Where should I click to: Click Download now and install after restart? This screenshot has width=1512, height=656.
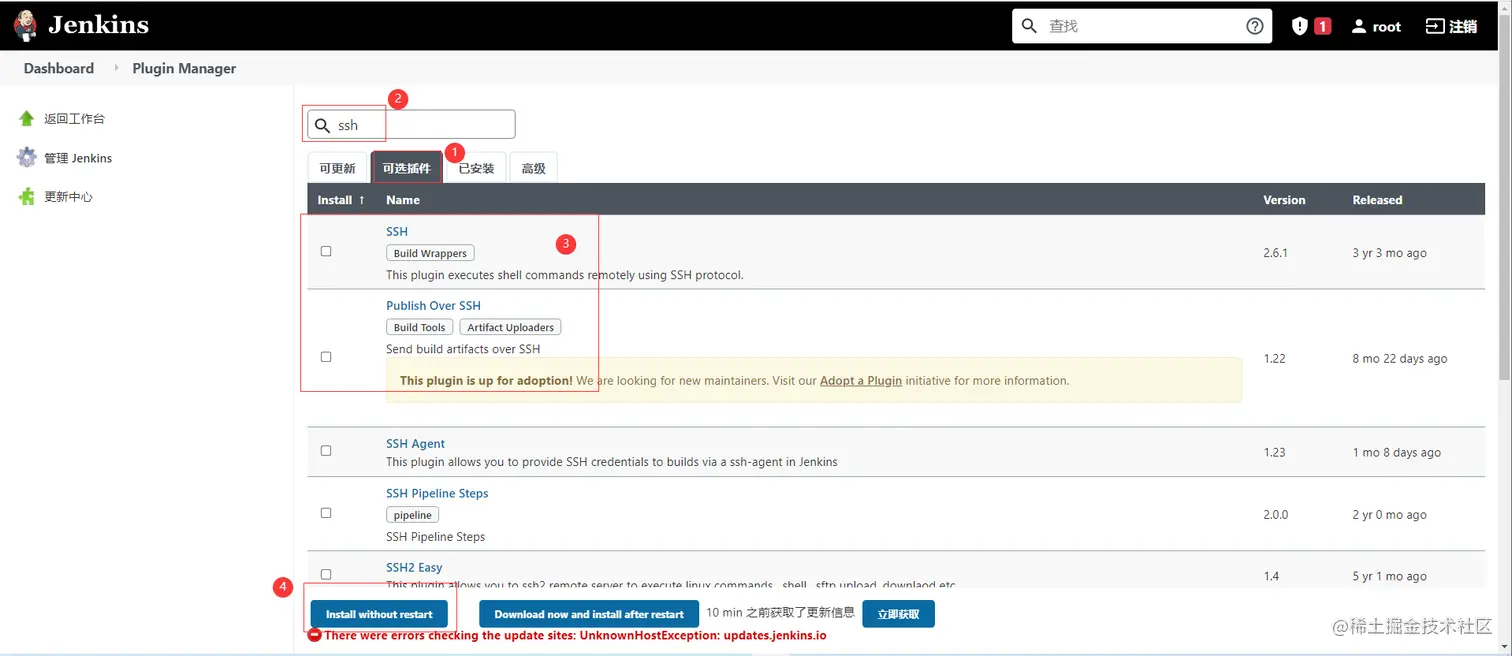click(x=589, y=614)
